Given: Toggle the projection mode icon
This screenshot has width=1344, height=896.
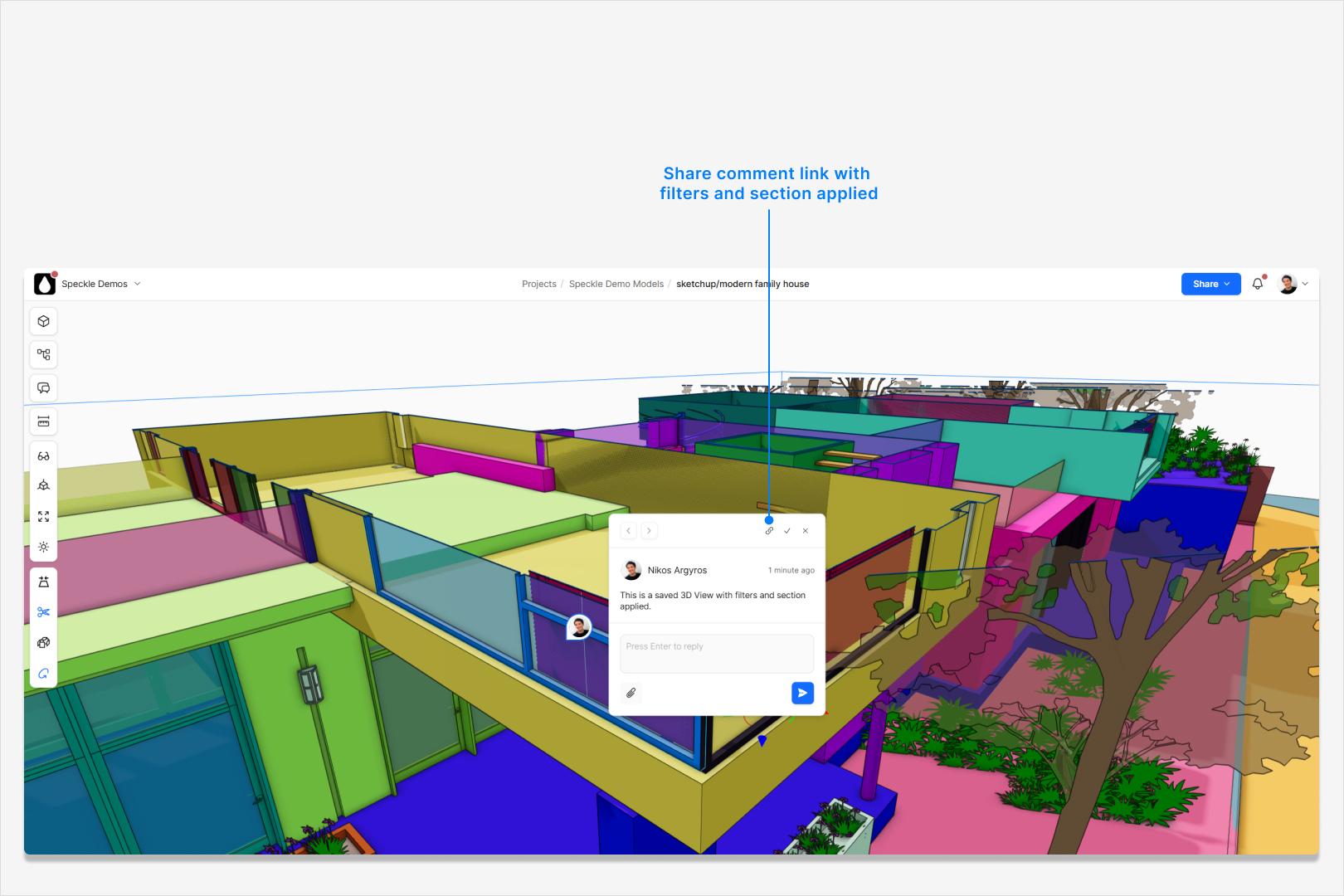Looking at the screenshot, I should (44, 485).
